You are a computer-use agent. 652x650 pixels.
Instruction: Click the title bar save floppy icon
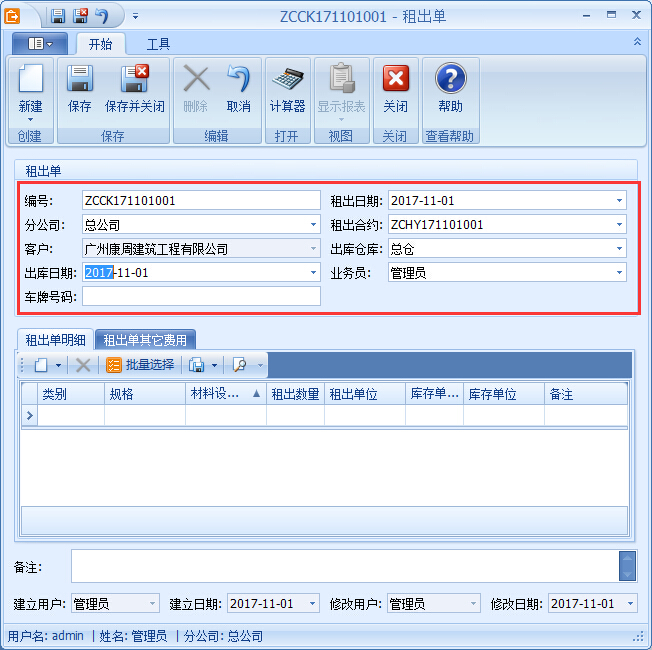point(58,15)
